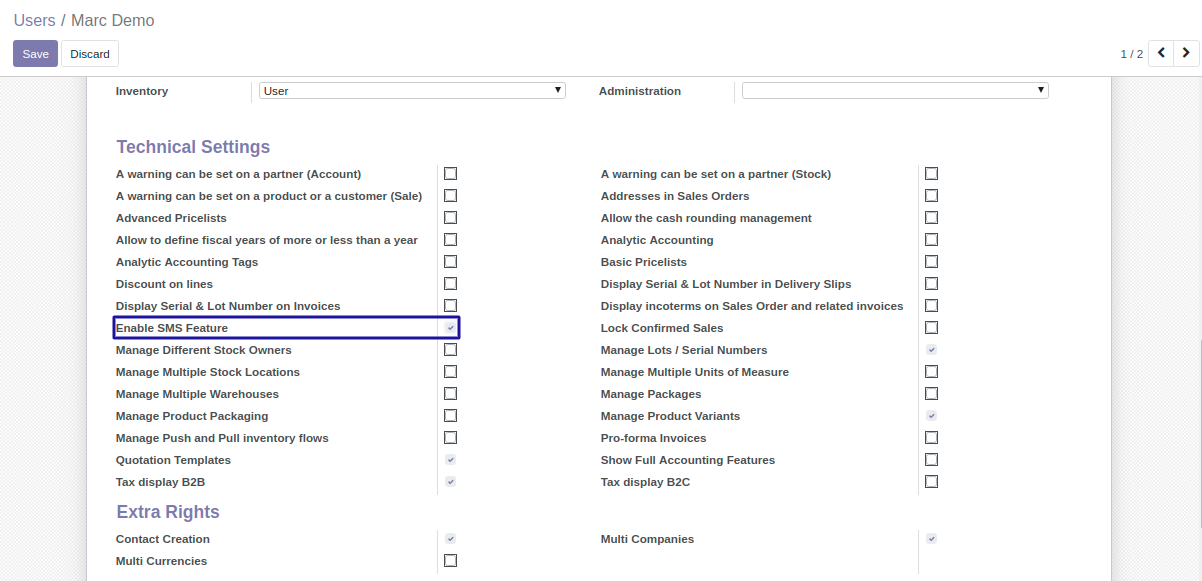This screenshot has height=581, width=1202.
Task: Click the Save button
Action: 35,54
